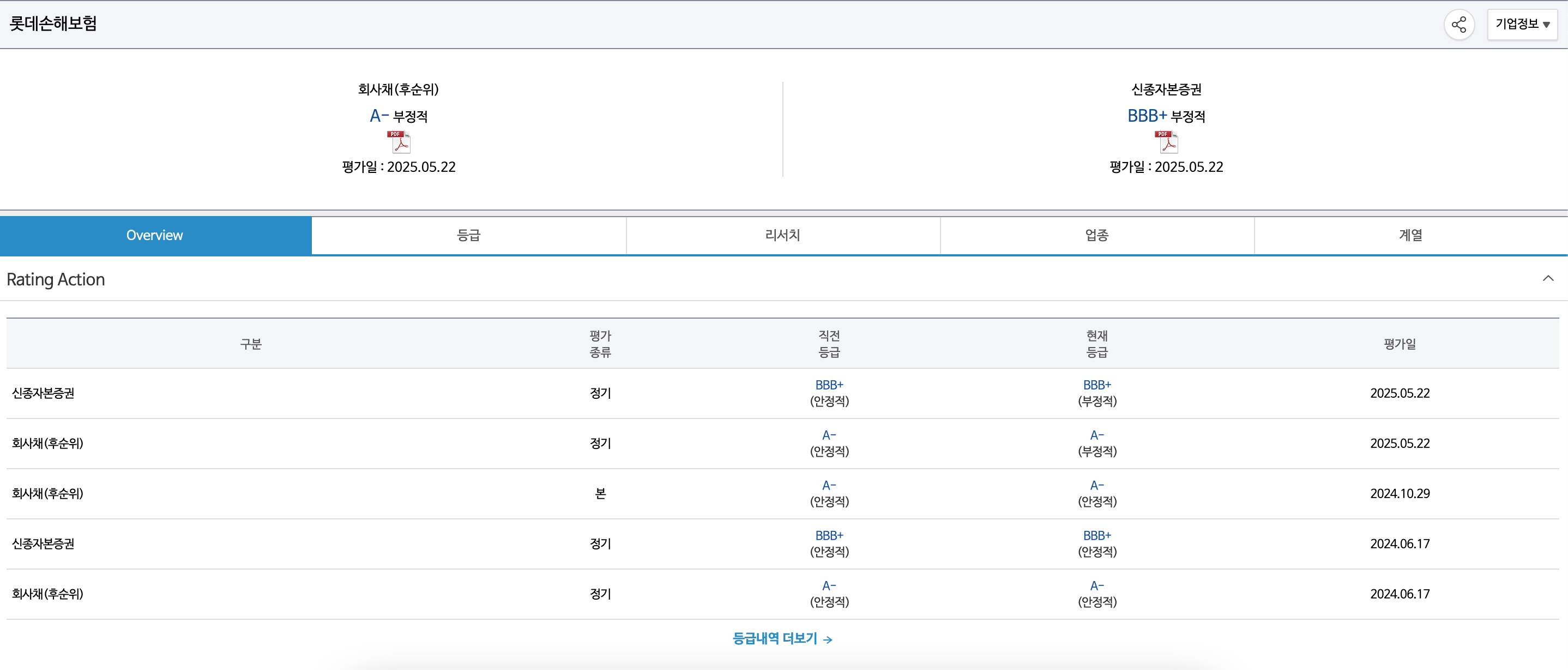
Task: Click current BBB+ grade dated 2025.05.22
Action: [1097, 385]
